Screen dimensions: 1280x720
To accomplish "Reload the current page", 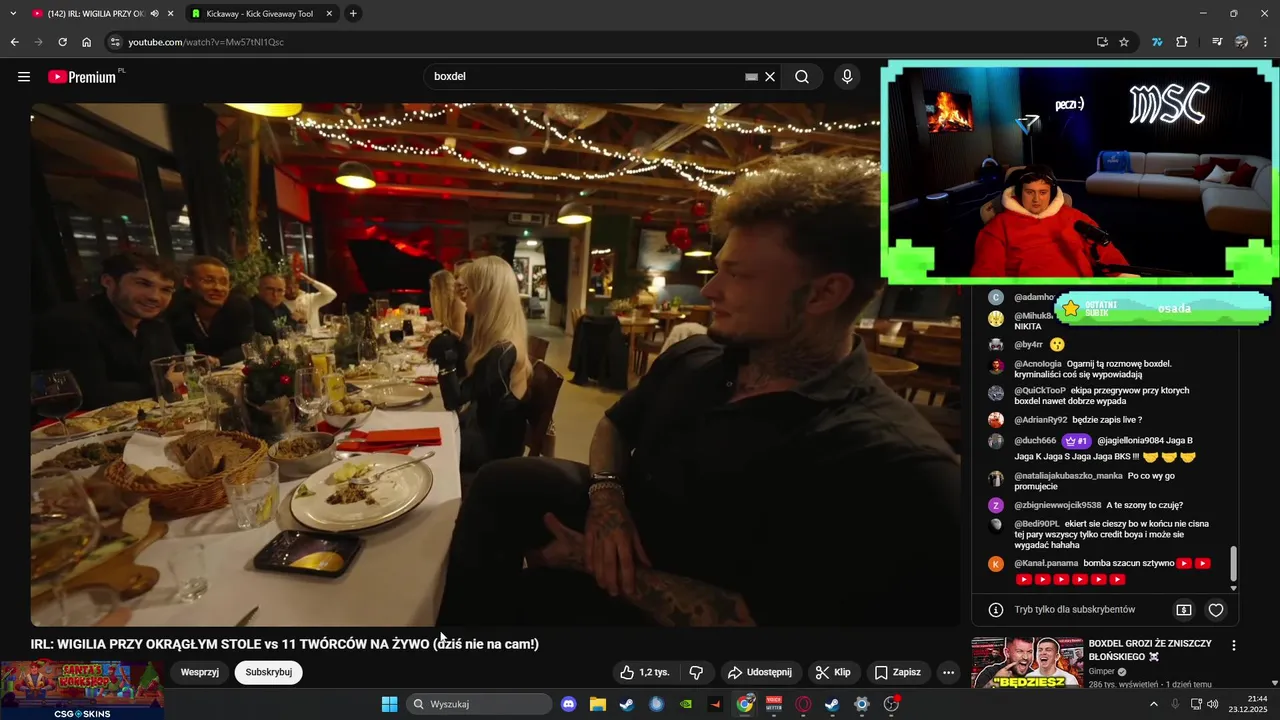I will point(62,42).
